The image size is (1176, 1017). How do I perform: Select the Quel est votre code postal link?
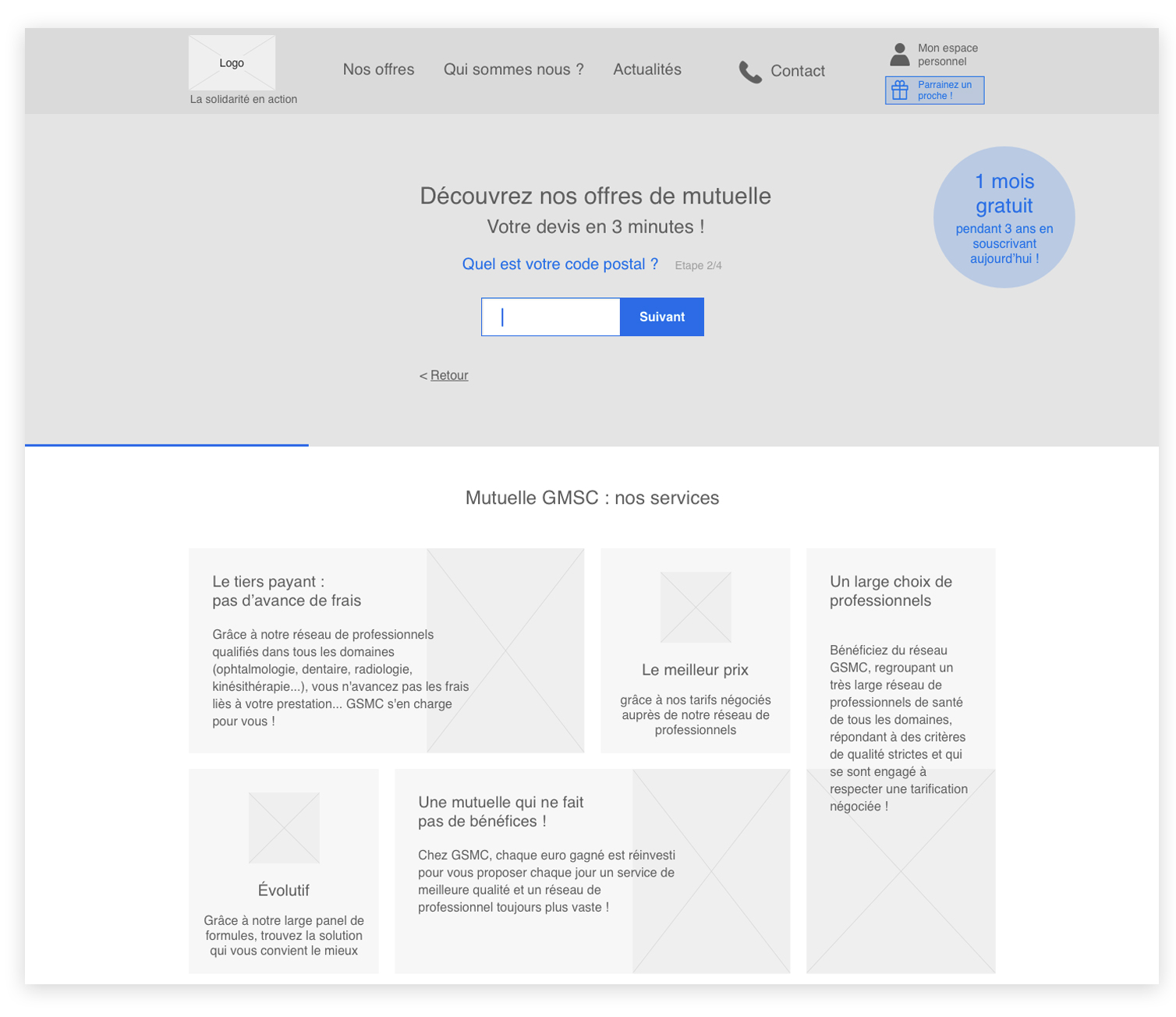[559, 264]
